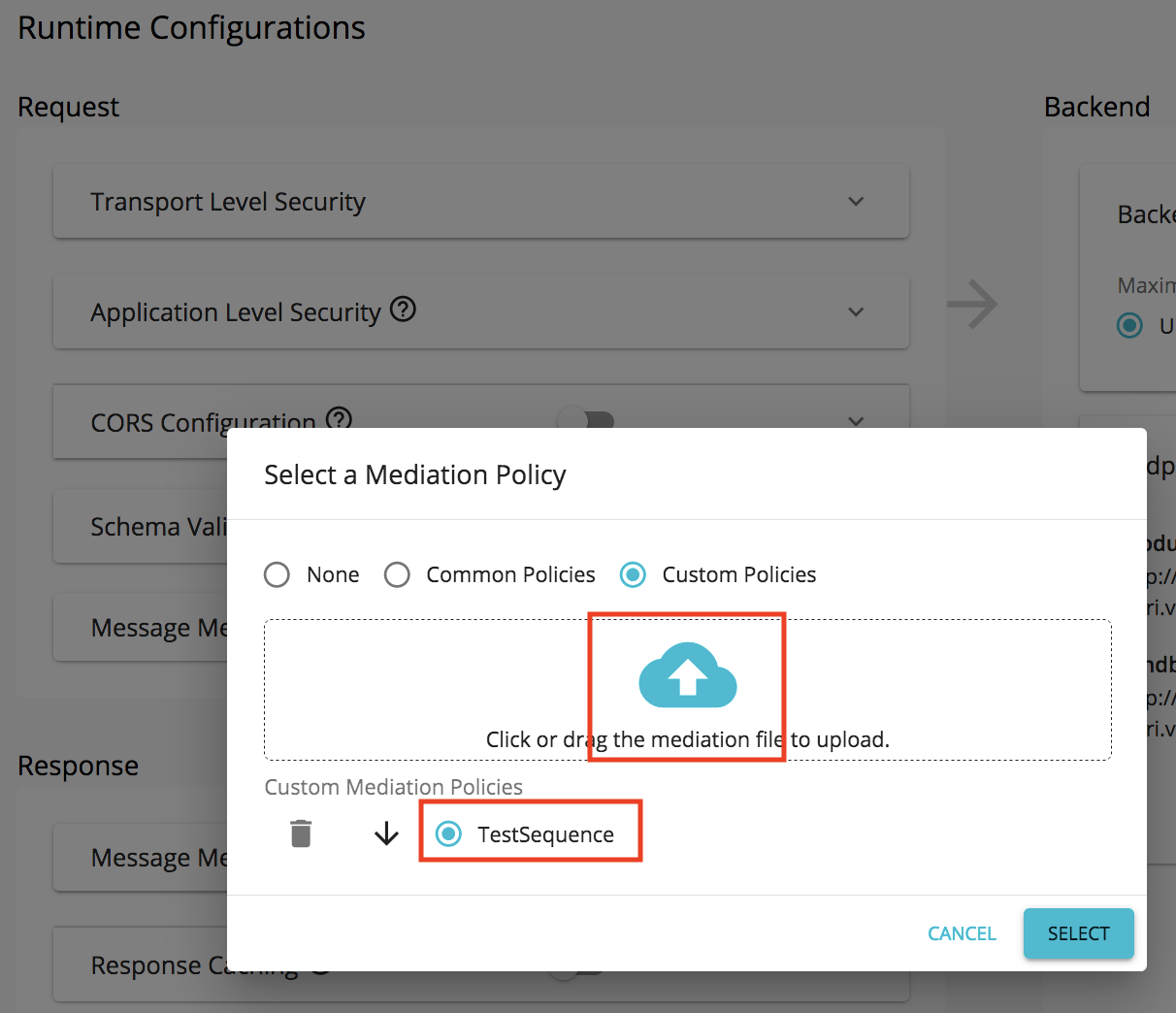The height and width of the screenshot is (1013, 1176).
Task: Click CANCEL to dismiss the dialog
Action: pos(961,933)
